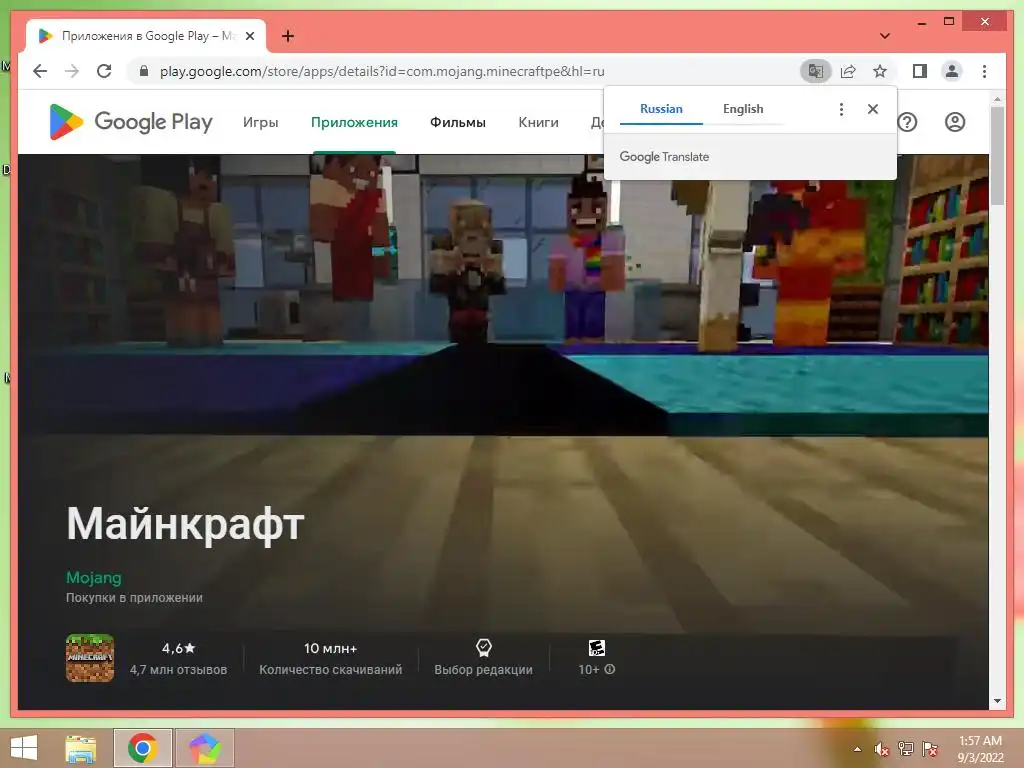Bookmark this page with the star
Viewport: 1024px width, 768px height.
pyautogui.click(x=880, y=71)
